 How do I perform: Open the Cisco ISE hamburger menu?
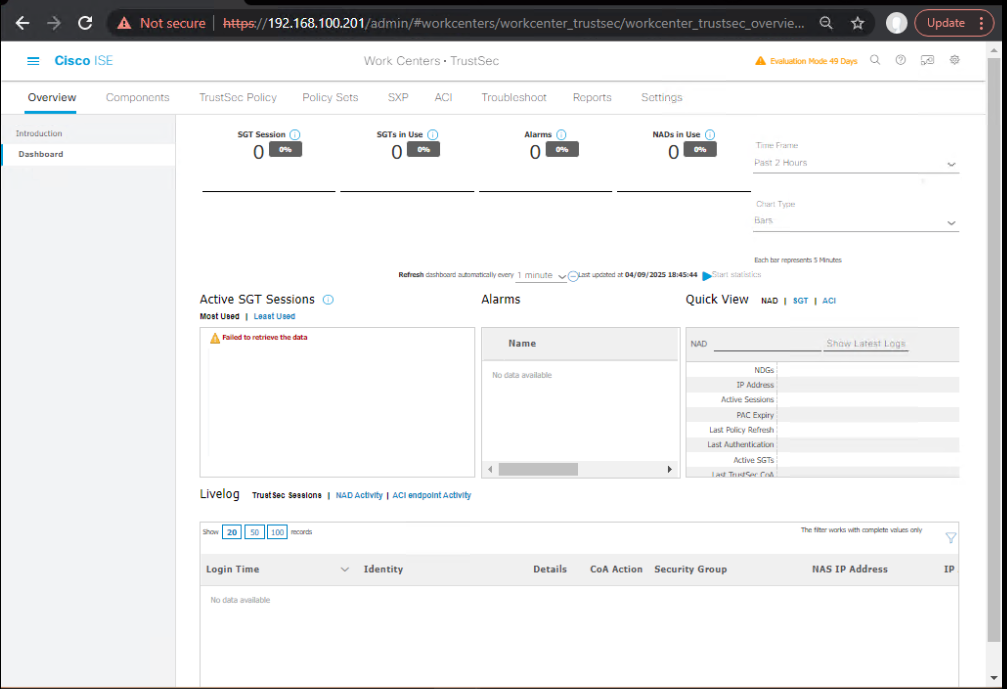[x=33, y=61]
